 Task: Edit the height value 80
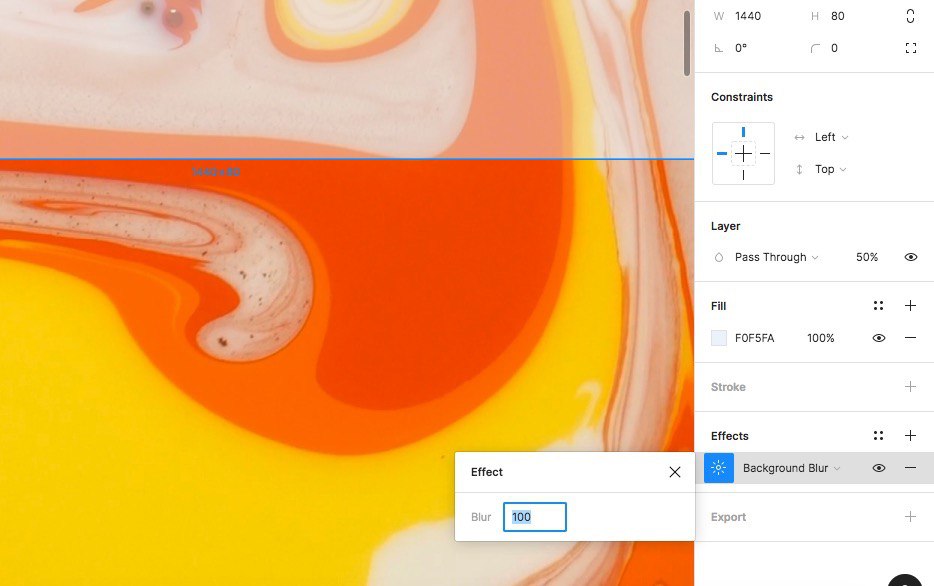pyautogui.click(x=838, y=16)
